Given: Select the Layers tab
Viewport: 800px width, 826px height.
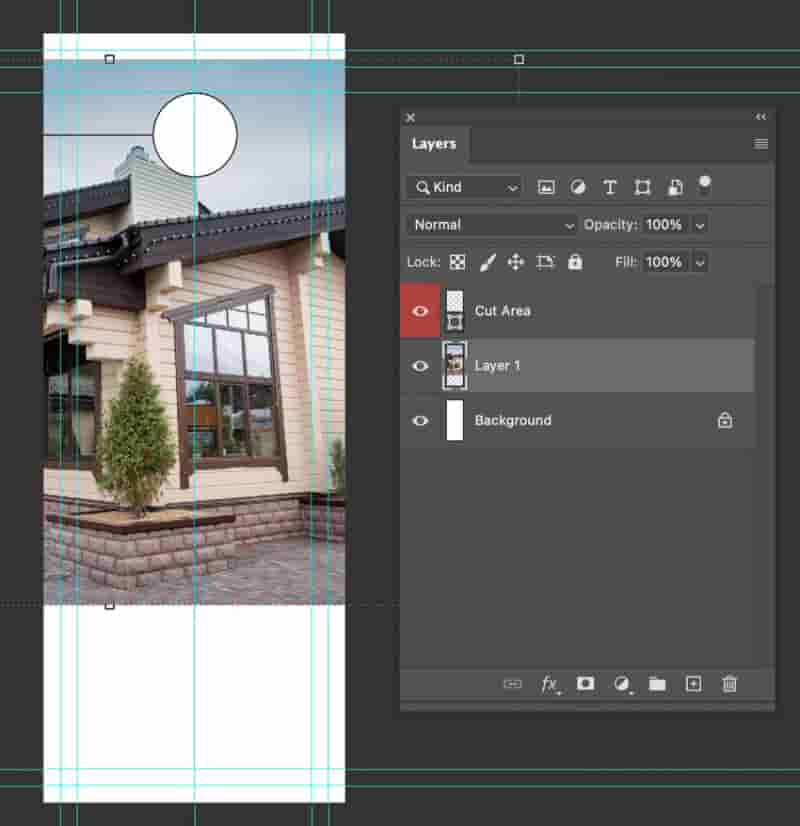Looking at the screenshot, I should coord(434,144).
